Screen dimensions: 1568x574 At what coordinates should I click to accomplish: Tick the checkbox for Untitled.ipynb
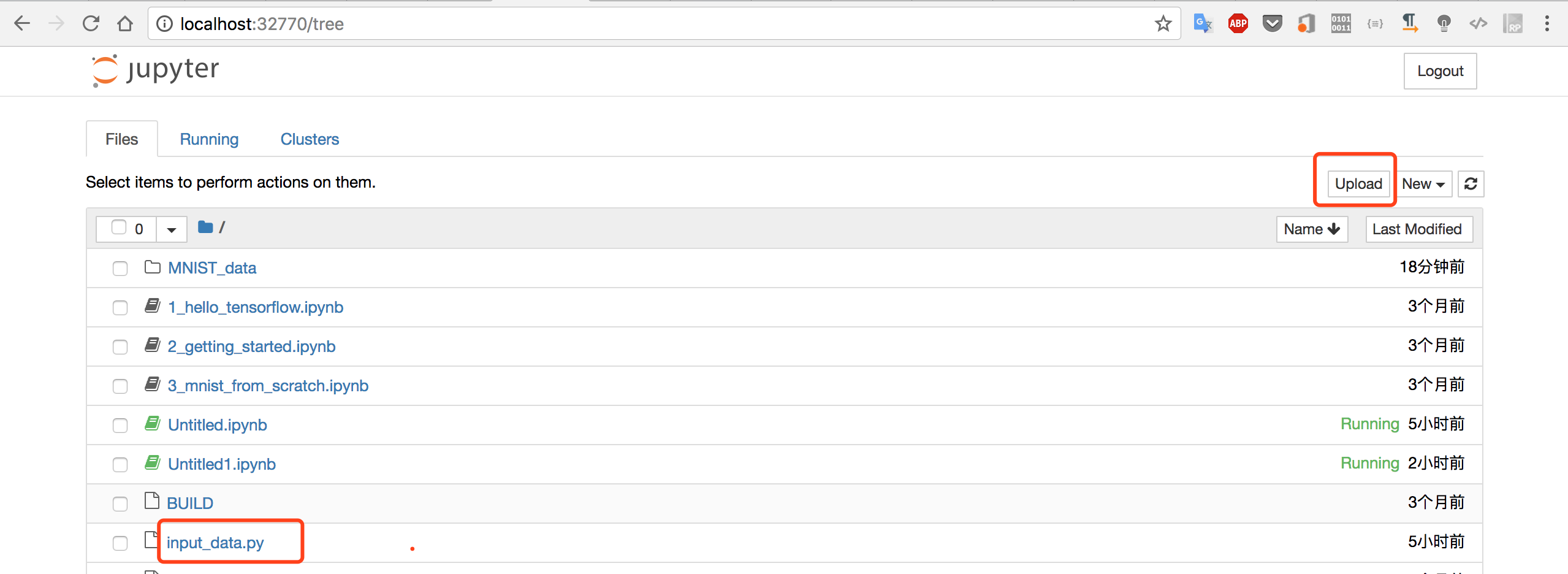(x=120, y=426)
